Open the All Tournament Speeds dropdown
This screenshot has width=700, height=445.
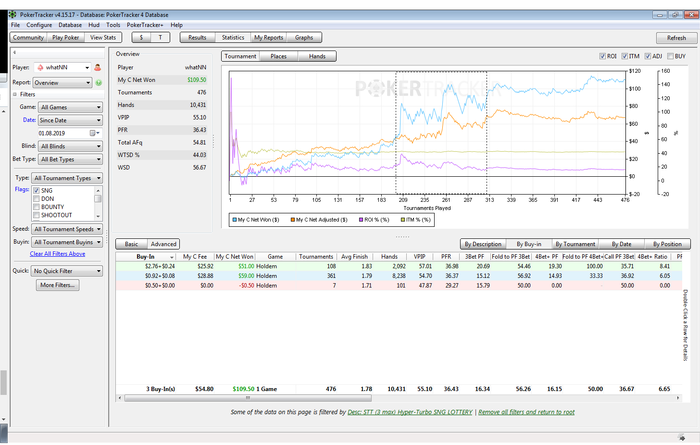[67, 229]
